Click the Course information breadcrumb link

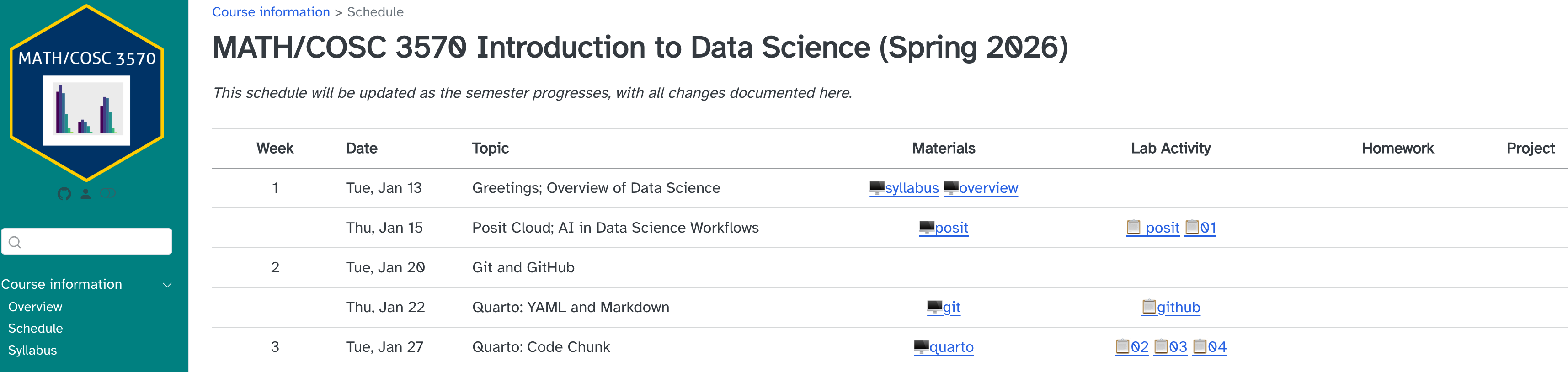click(270, 12)
